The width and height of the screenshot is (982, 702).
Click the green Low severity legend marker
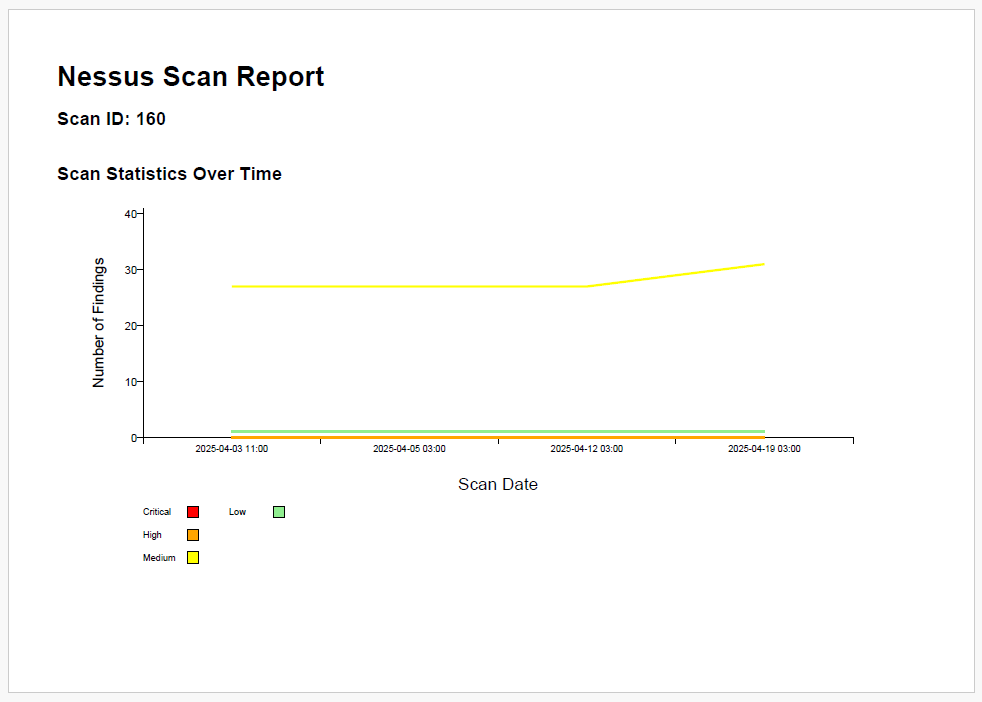click(x=278, y=511)
